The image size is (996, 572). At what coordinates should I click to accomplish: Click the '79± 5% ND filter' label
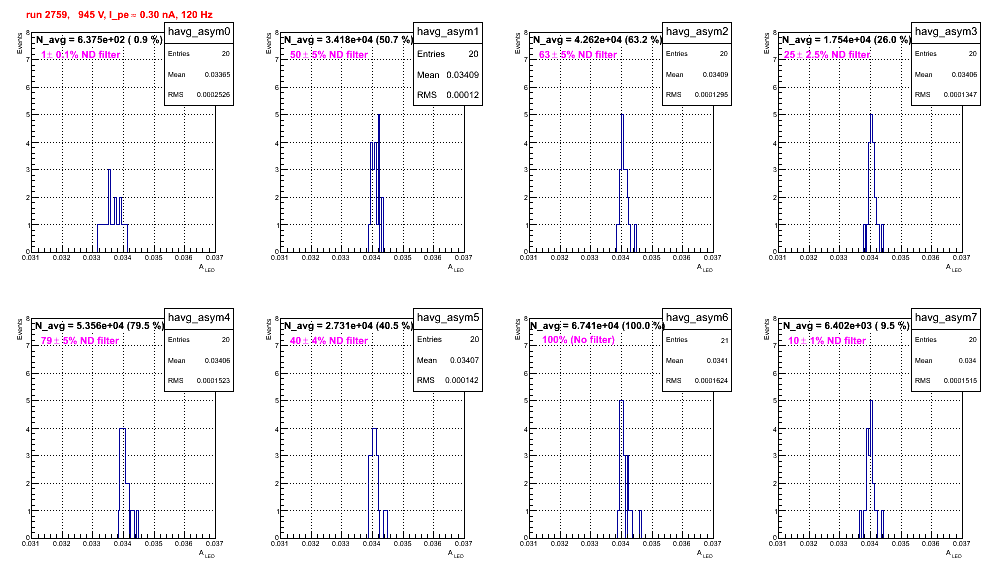pyautogui.click(x=80, y=341)
